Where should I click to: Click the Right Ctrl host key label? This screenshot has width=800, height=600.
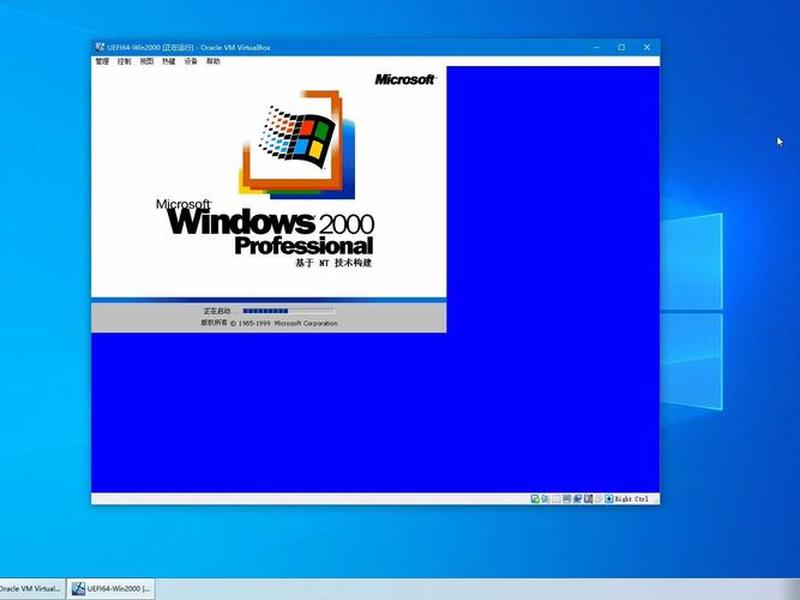(x=632, y=499)
